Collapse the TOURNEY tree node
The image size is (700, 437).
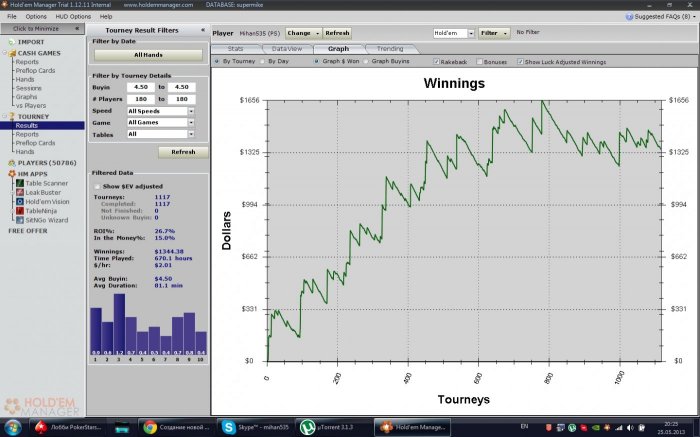click(5, 117)
